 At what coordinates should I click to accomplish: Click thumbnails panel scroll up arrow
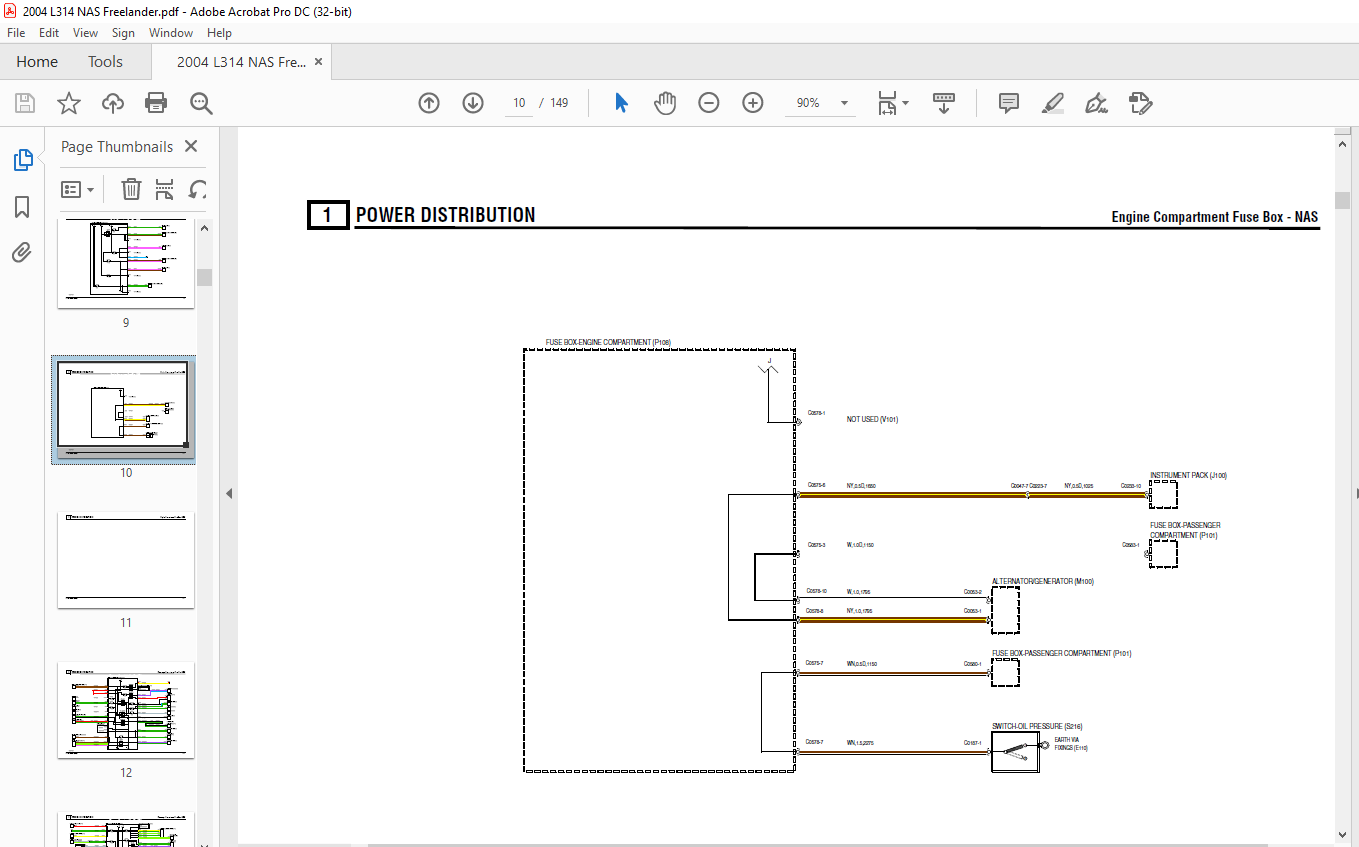[x=204, y=228]
